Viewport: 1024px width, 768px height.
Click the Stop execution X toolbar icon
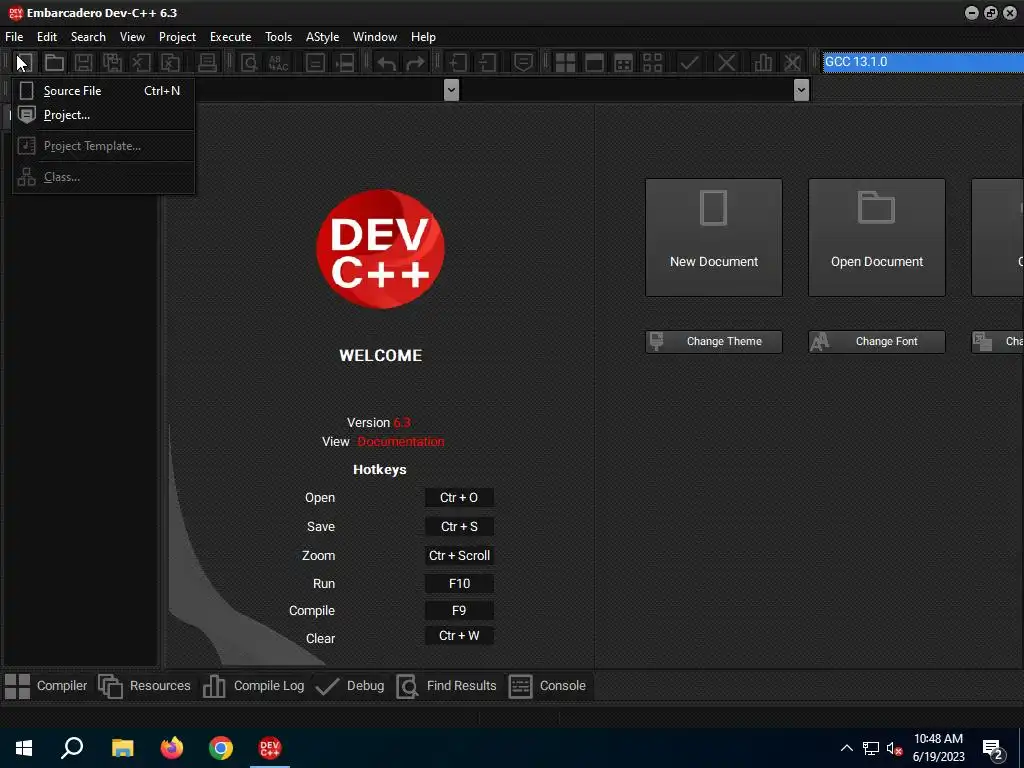click(726, 63)
